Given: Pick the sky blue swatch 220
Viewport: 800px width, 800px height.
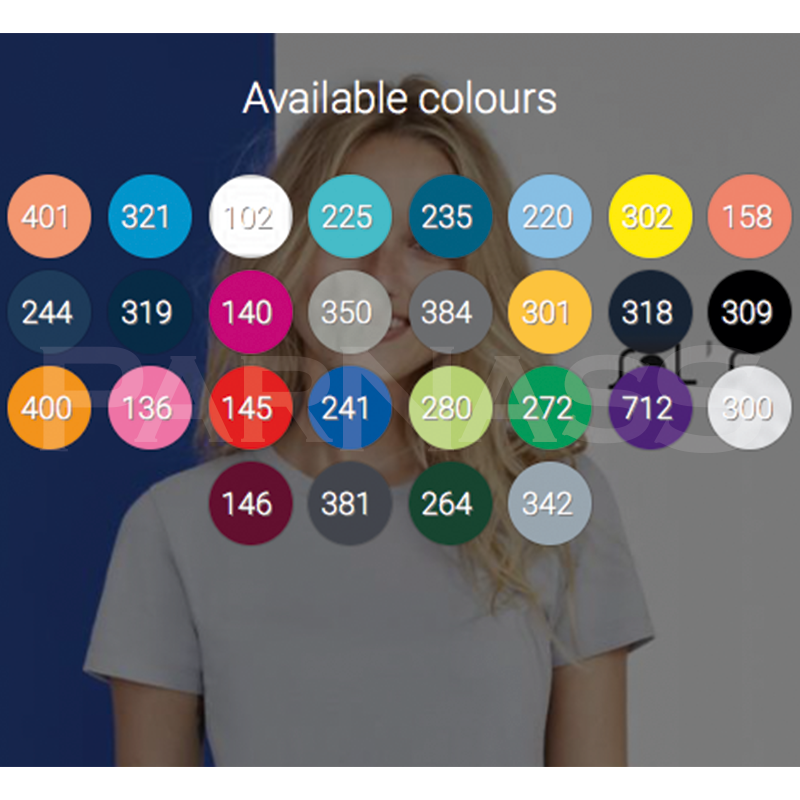Looking at the screenshot, I should pos(549,216).
